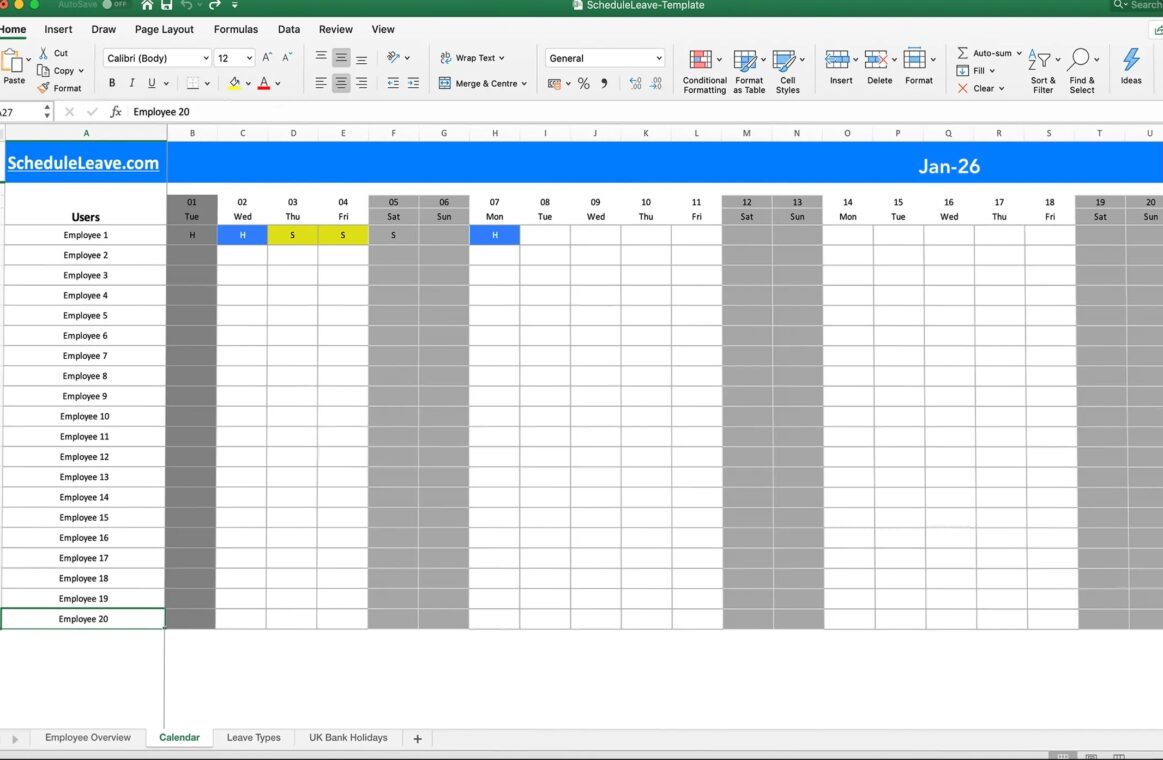Expand the Merge & Centre dropdown arrow
Image resolution: width=1163 pixels, height=760 pixels.
[x=526, y=84]
